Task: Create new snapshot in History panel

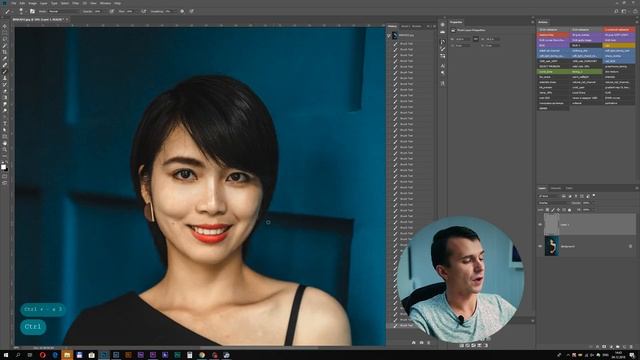Action: [421, 342]
